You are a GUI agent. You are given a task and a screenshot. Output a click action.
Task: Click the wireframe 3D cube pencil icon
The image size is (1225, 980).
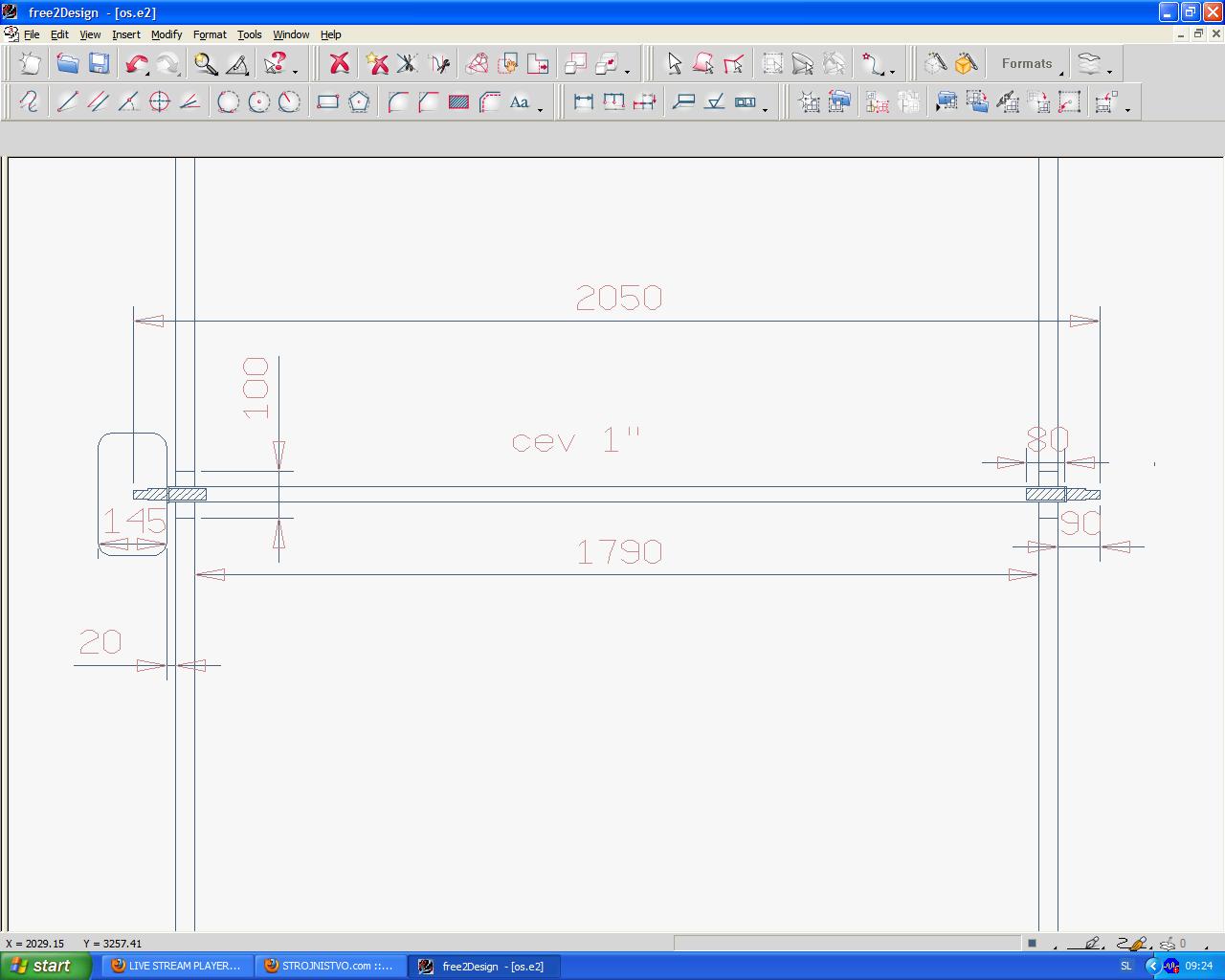pos(935,64)
